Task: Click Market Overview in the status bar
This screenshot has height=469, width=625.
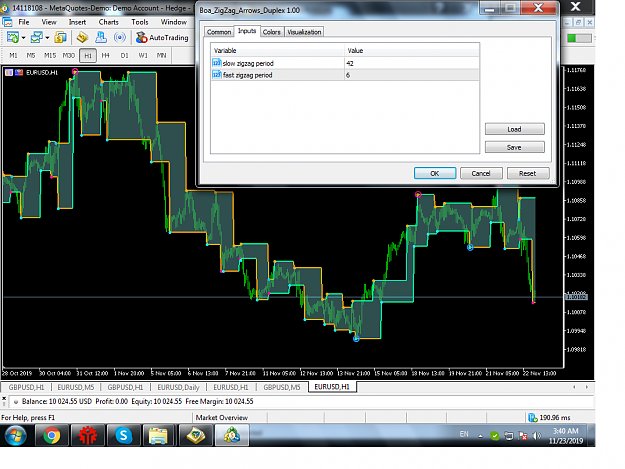Action: tap(222, 418)
